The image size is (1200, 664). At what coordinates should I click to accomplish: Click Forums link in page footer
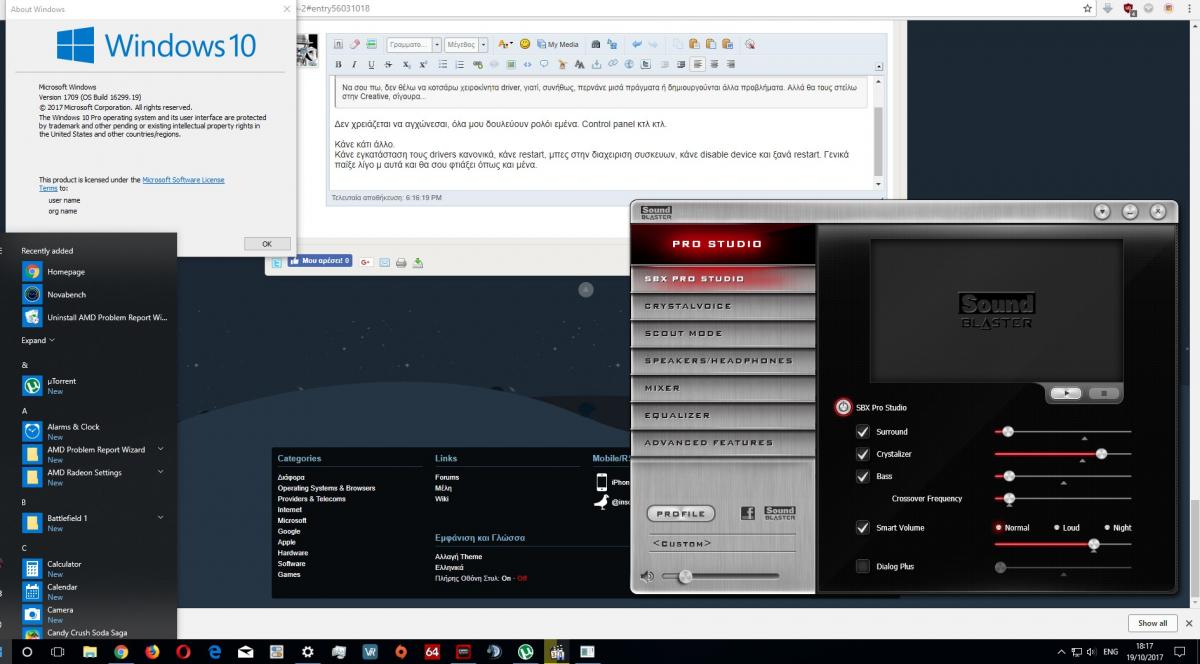pyautogui.click(x=447, y=477)
